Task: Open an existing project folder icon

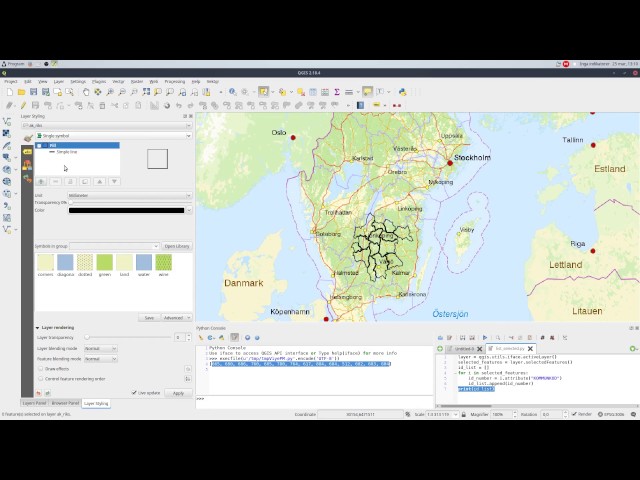Action: (x=22, y=92)
